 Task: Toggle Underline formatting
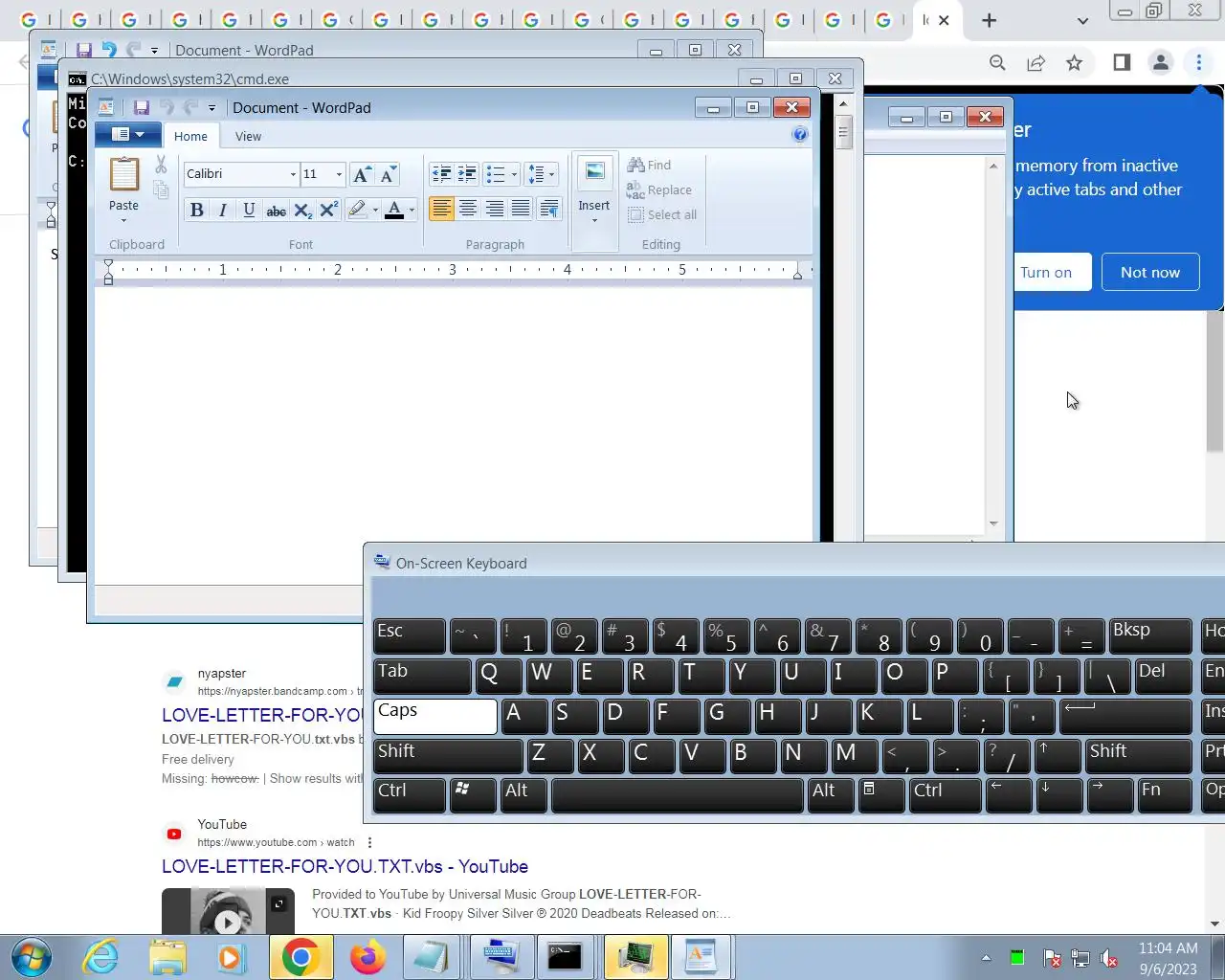pos(249,210)
